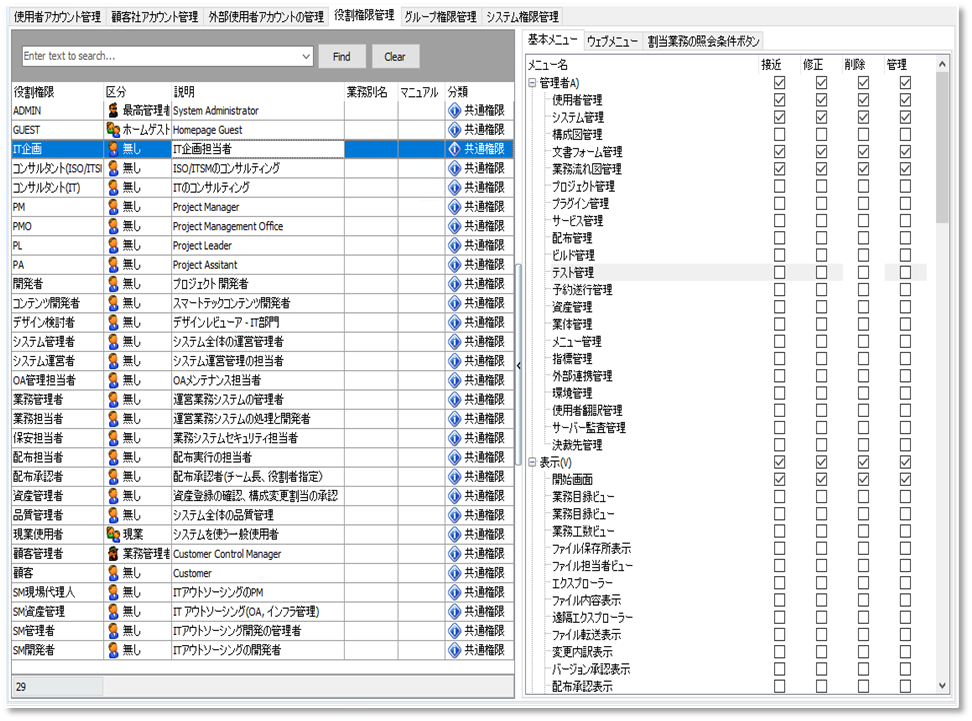972x721 pixels.
Task: Click the GUEST row homepage guest icon
Action: [113, 130]
